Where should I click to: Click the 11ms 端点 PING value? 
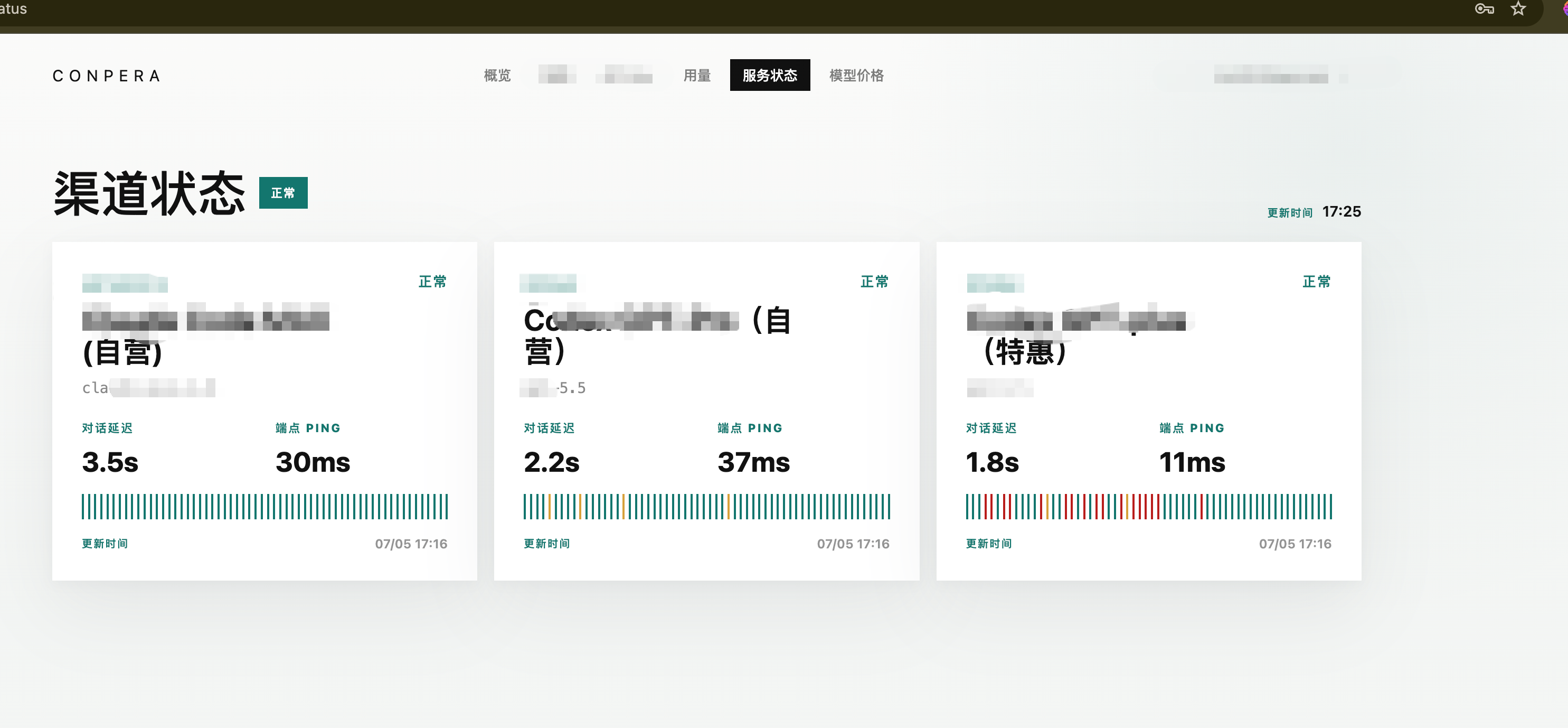click(x=1192, y=462)
